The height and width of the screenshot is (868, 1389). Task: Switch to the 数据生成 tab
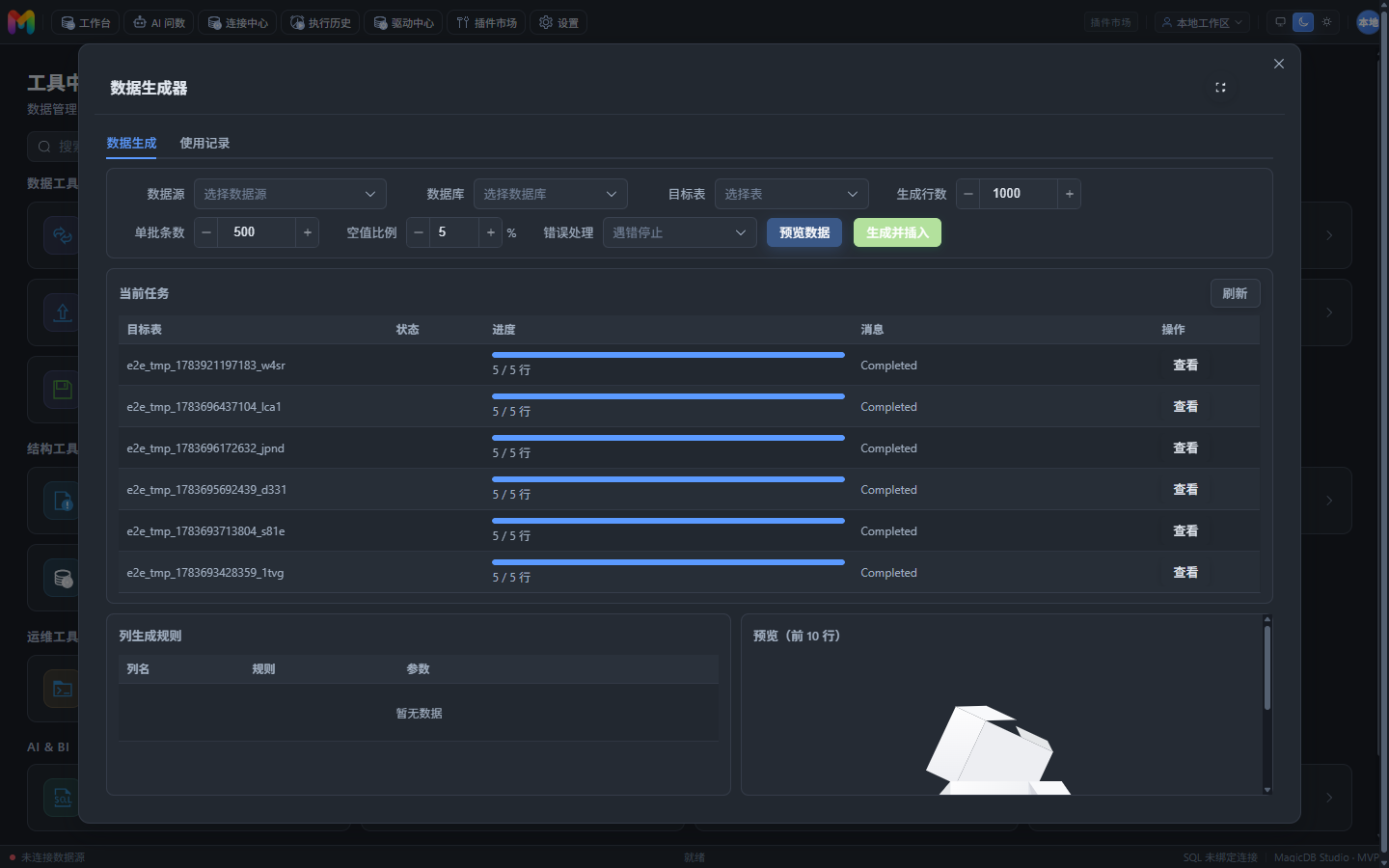click(x=131, y=143)
